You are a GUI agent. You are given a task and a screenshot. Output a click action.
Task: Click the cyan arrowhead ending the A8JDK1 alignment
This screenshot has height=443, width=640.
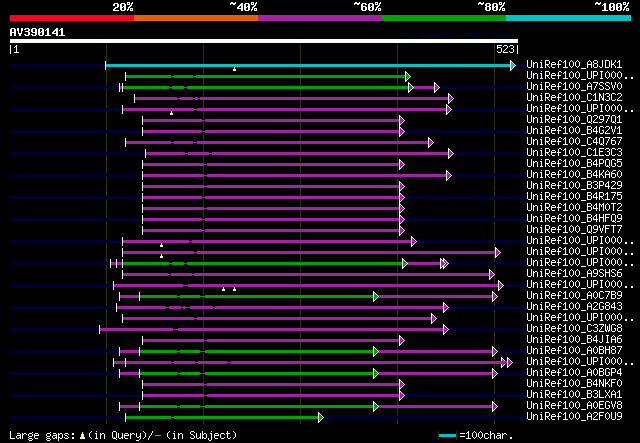pyautogui.click(x=513, y=65)
